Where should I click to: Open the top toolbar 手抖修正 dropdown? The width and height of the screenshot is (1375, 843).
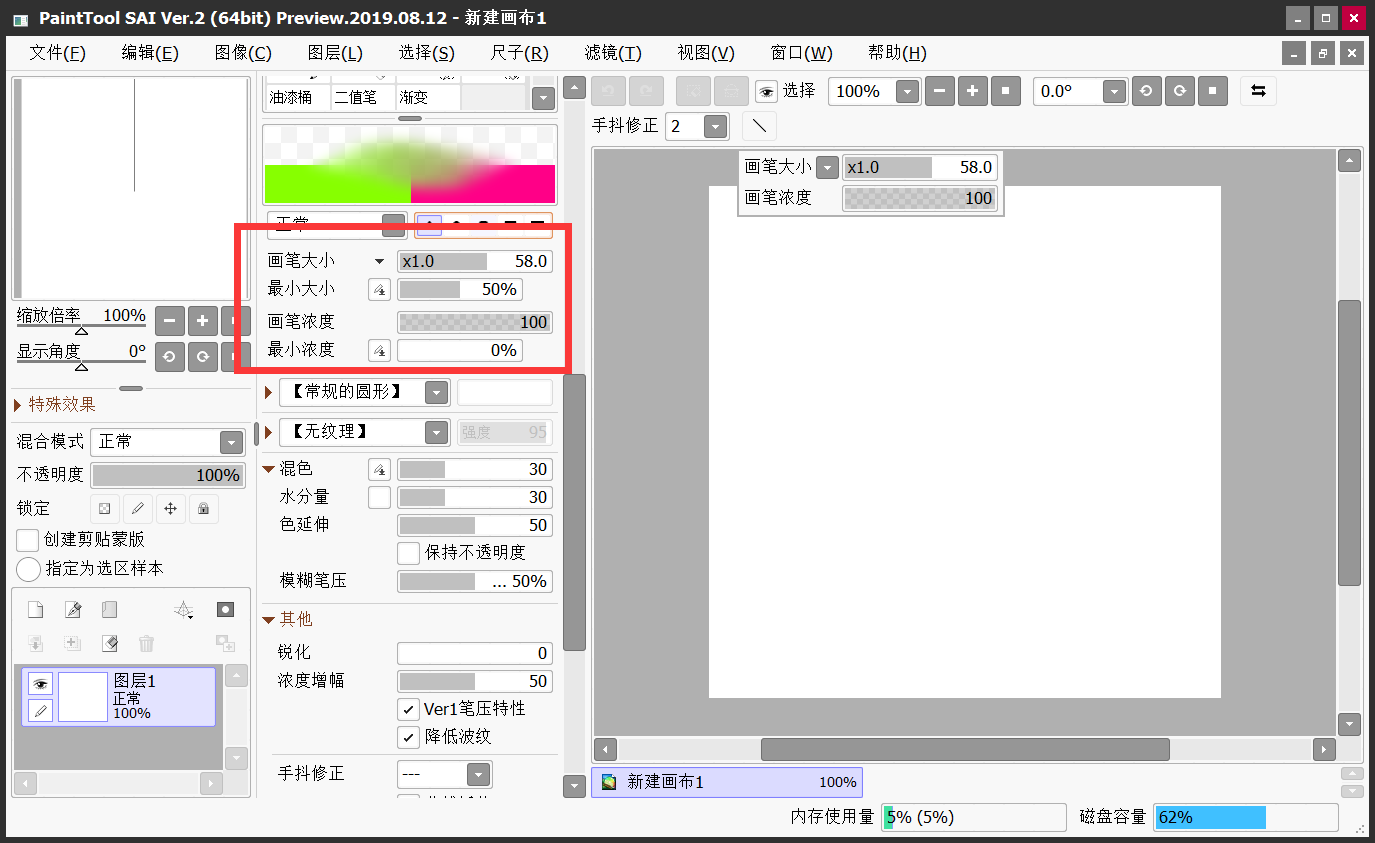pyautogui.click(x=715, y=126)
